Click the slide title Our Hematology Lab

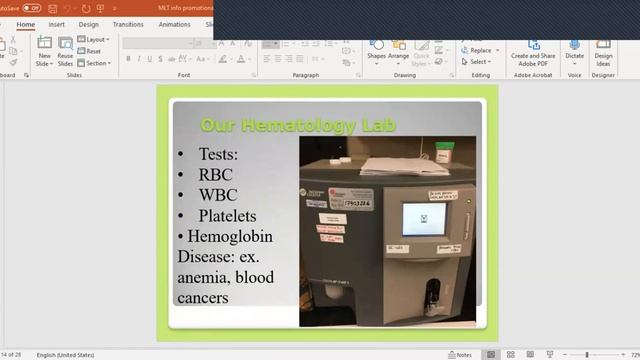[298, 125]
